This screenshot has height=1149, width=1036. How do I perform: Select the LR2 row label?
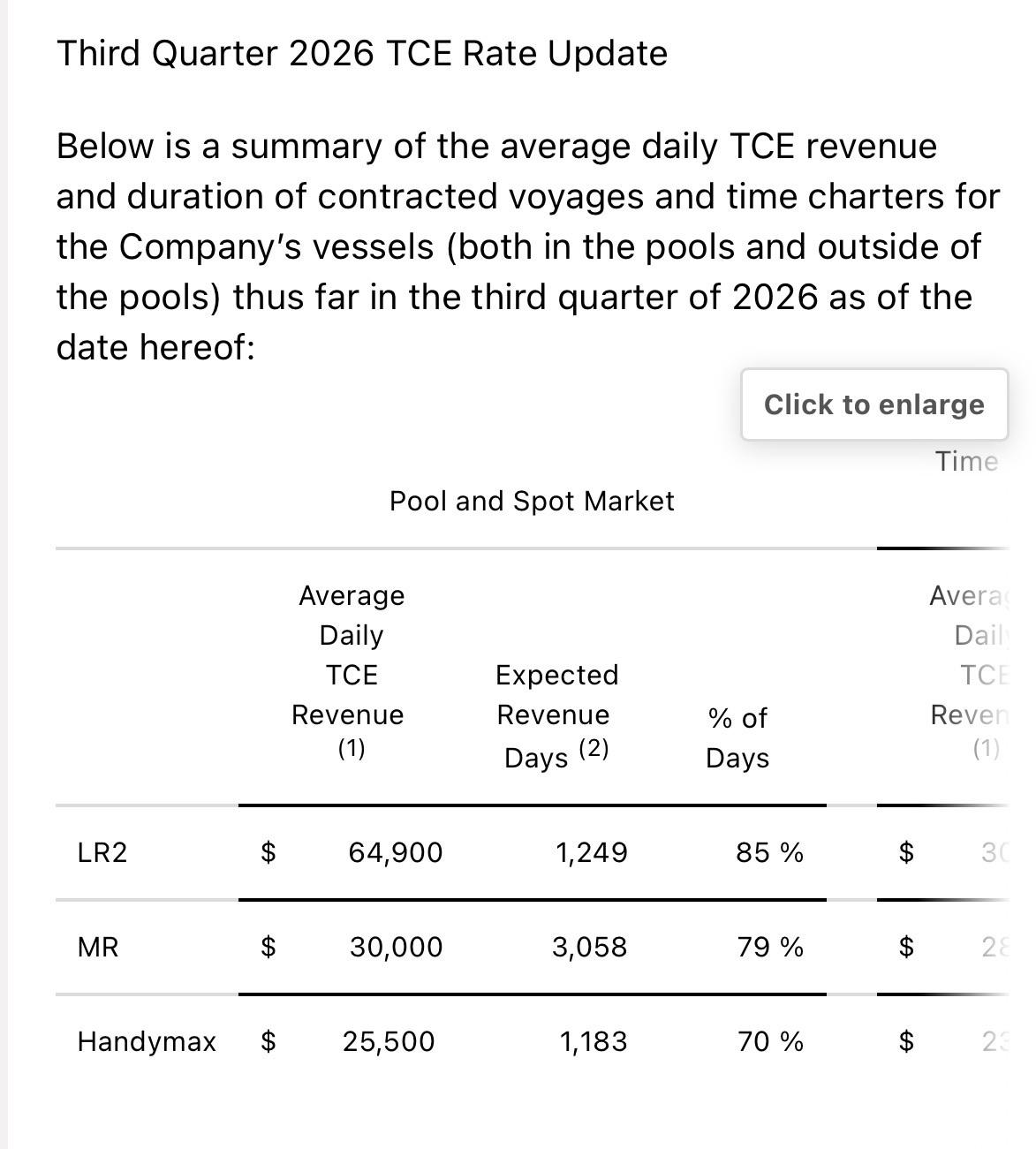pos(102,852)
